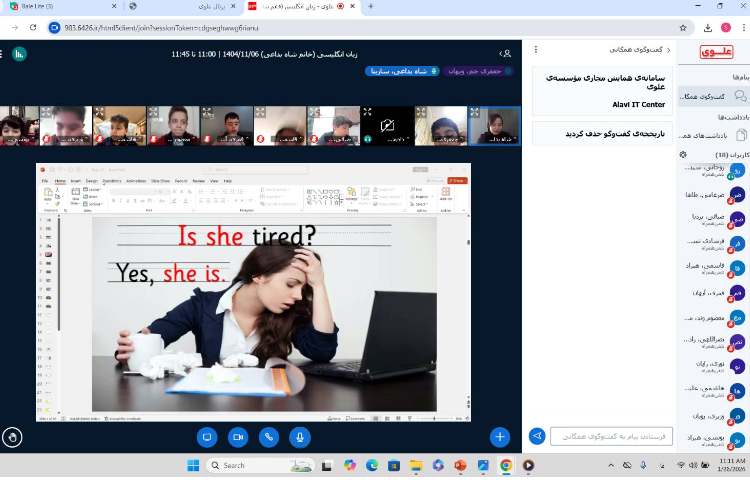The height and width of the screenshot is (480, 750).
Task: Click the phone audio button
Action: click(269, 437)
